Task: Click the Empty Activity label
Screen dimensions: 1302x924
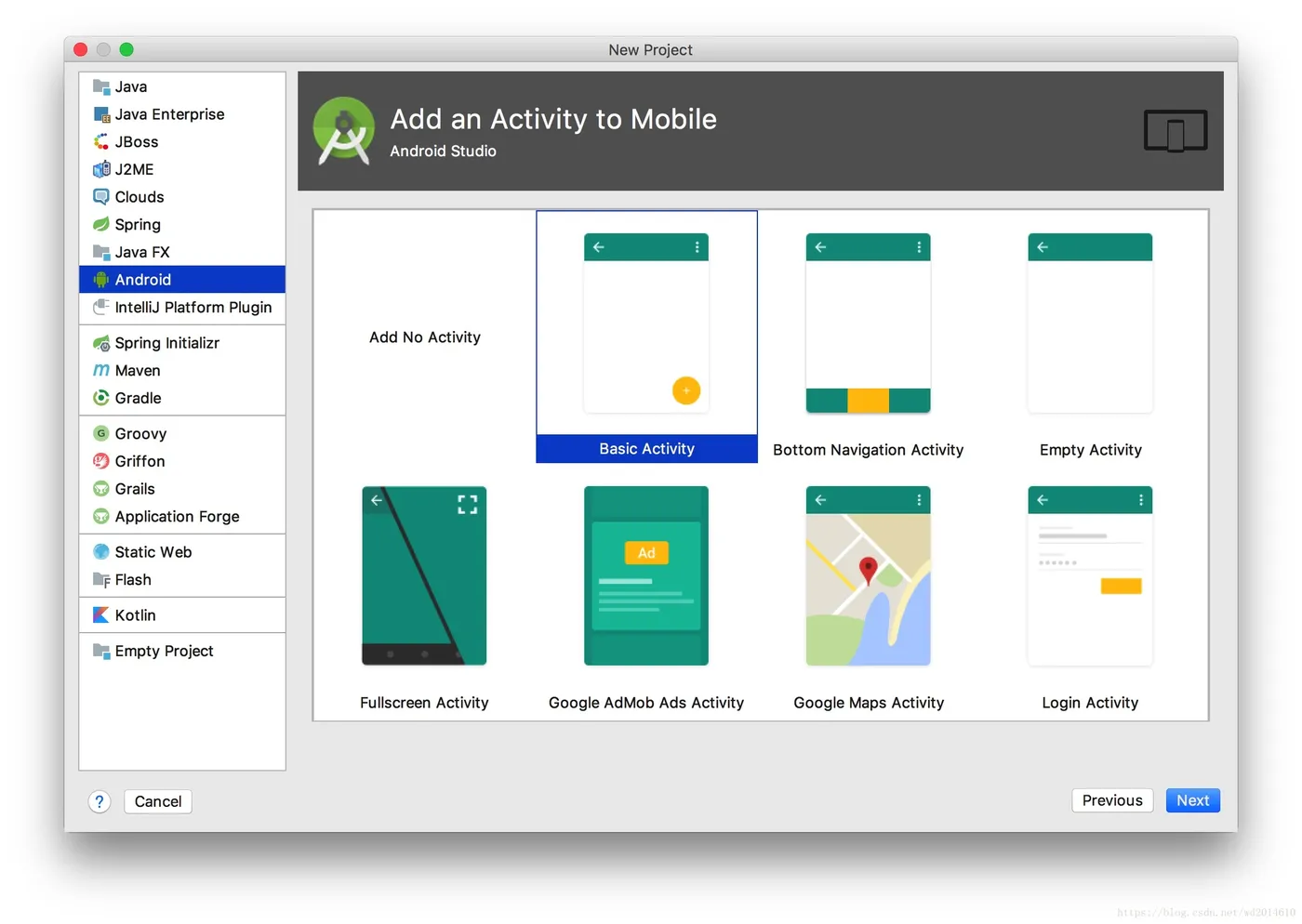Action: (1090, 450)
